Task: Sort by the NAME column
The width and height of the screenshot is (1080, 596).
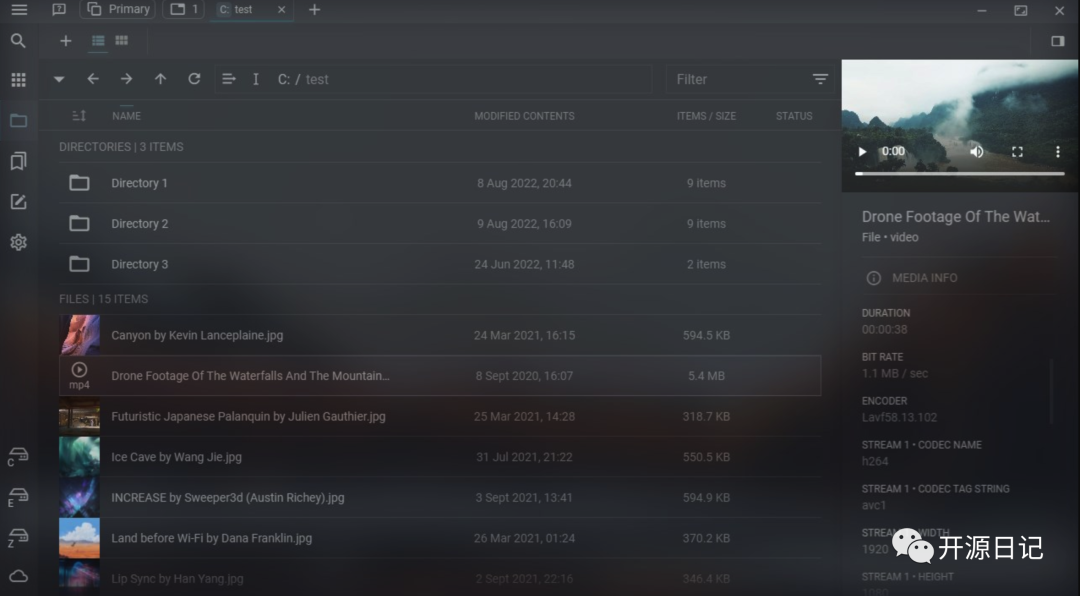Action: (127, 116)
